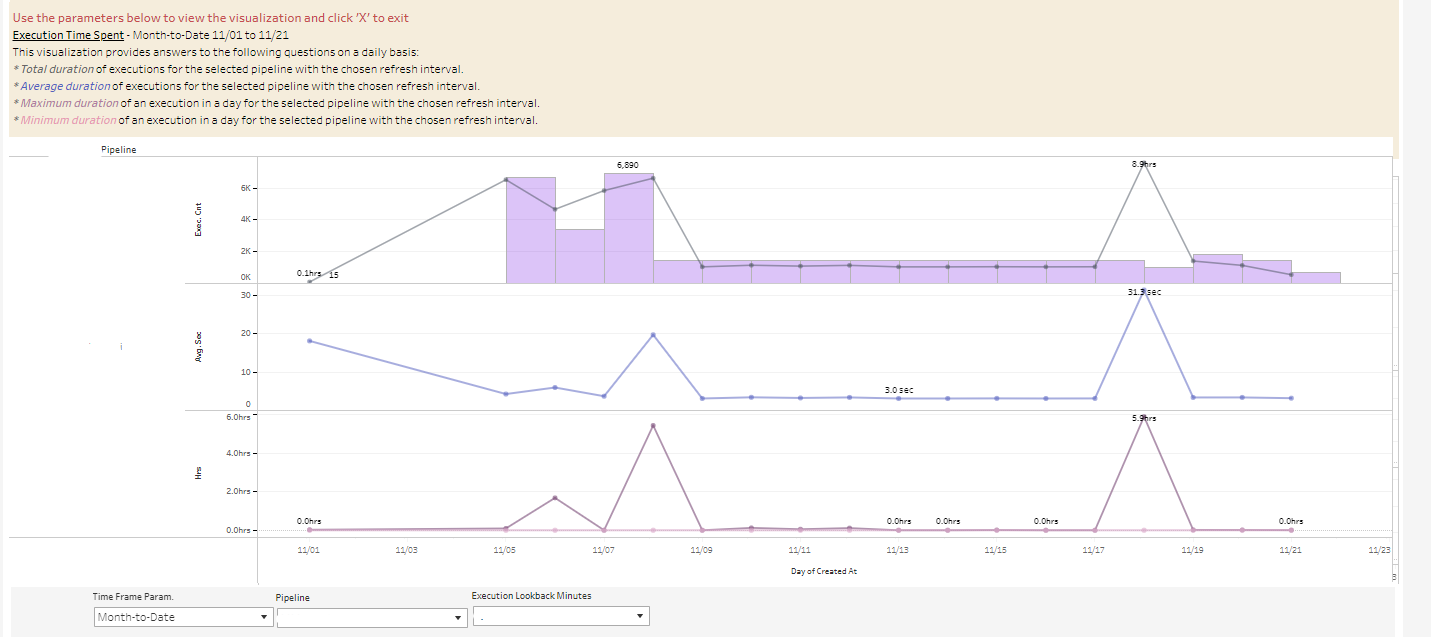Image resolution: width=1431 pixels, height=637 pixels.
Task: Open the Execution Lookback Minutes dropdown
Action: tap(560, 616)
